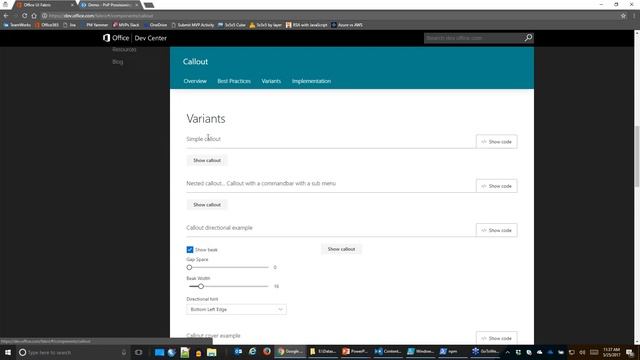The height and width of the screenshot is (360, 640).
Task: Open the Resources sidebar link
Action: point(124,49)
